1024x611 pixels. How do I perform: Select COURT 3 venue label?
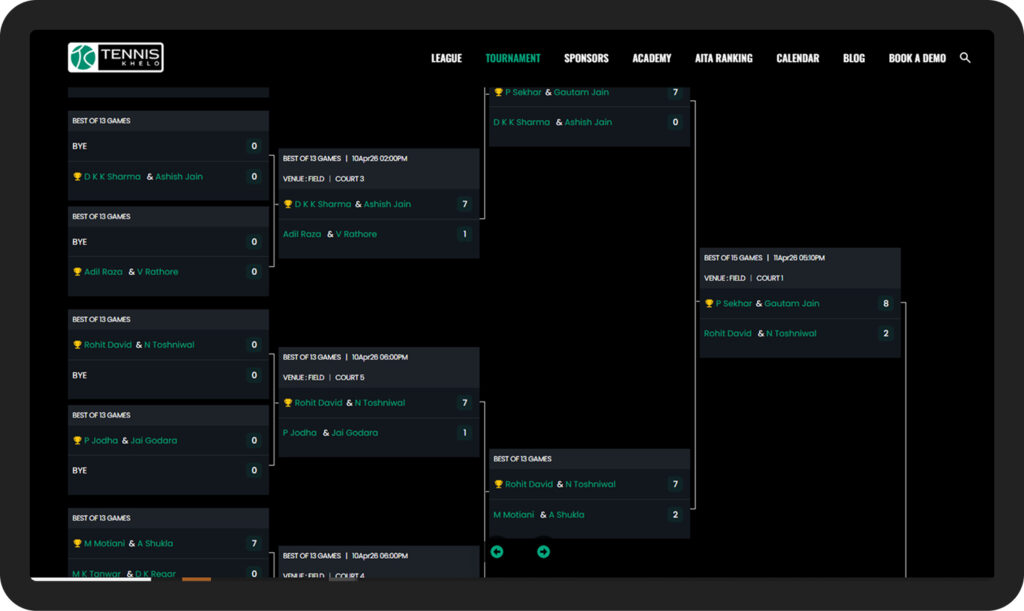click(349, 179)
